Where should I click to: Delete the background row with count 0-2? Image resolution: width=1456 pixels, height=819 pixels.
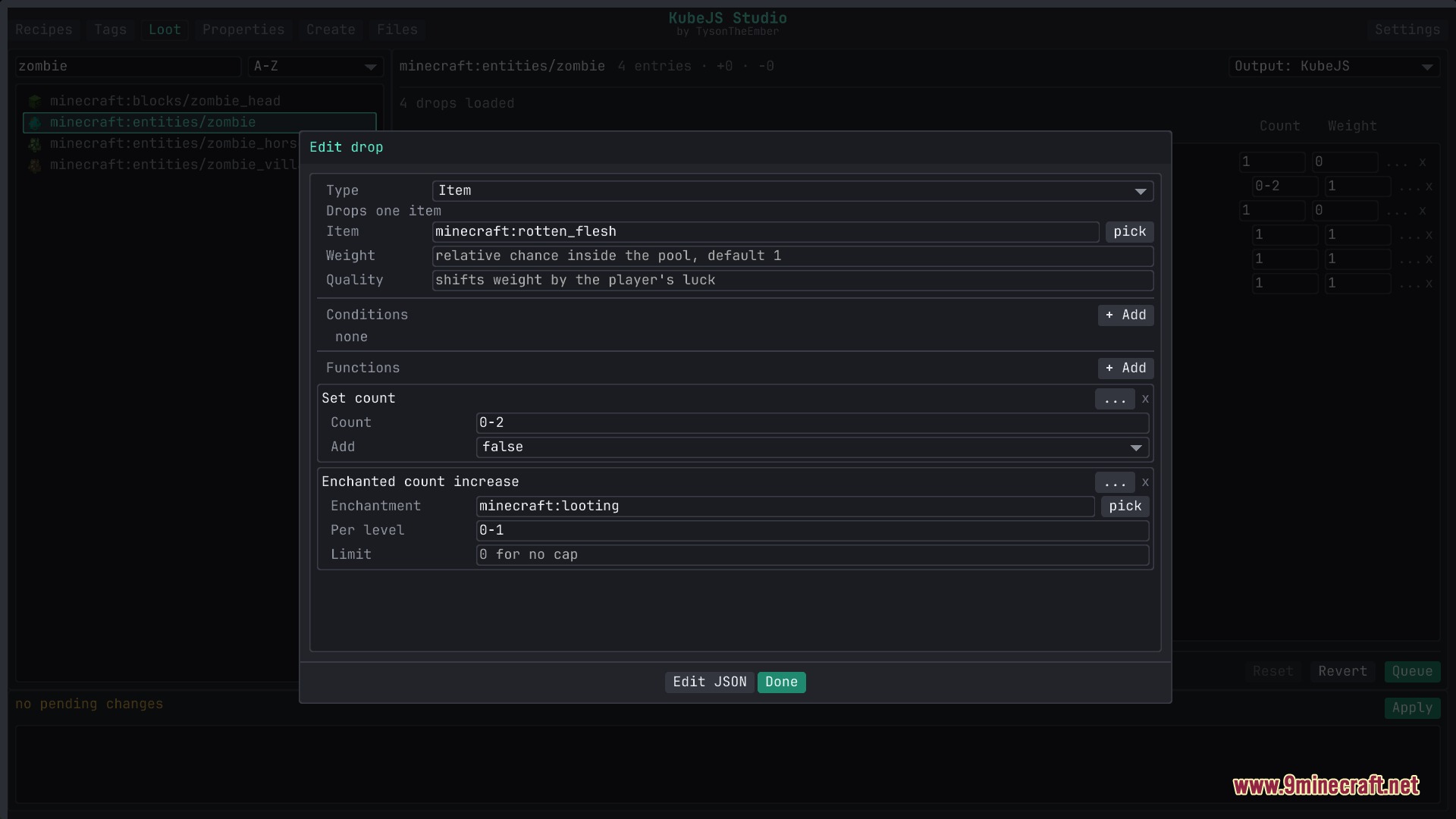coord(1429,187)
